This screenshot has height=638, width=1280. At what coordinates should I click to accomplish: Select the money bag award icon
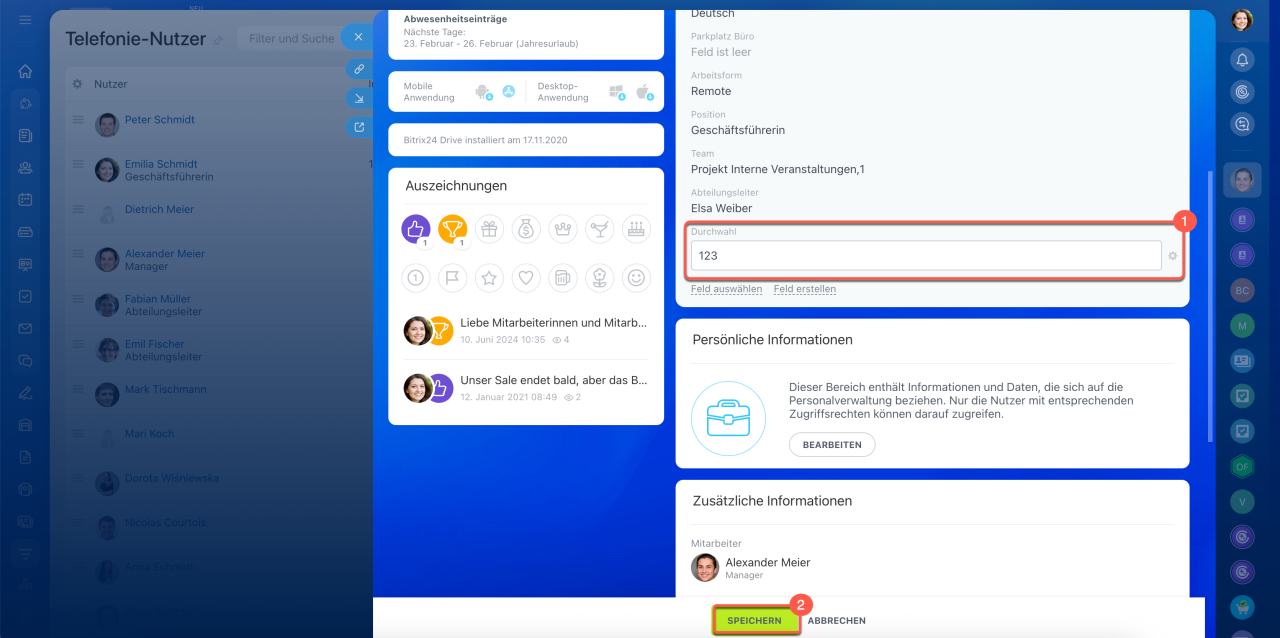526,229
